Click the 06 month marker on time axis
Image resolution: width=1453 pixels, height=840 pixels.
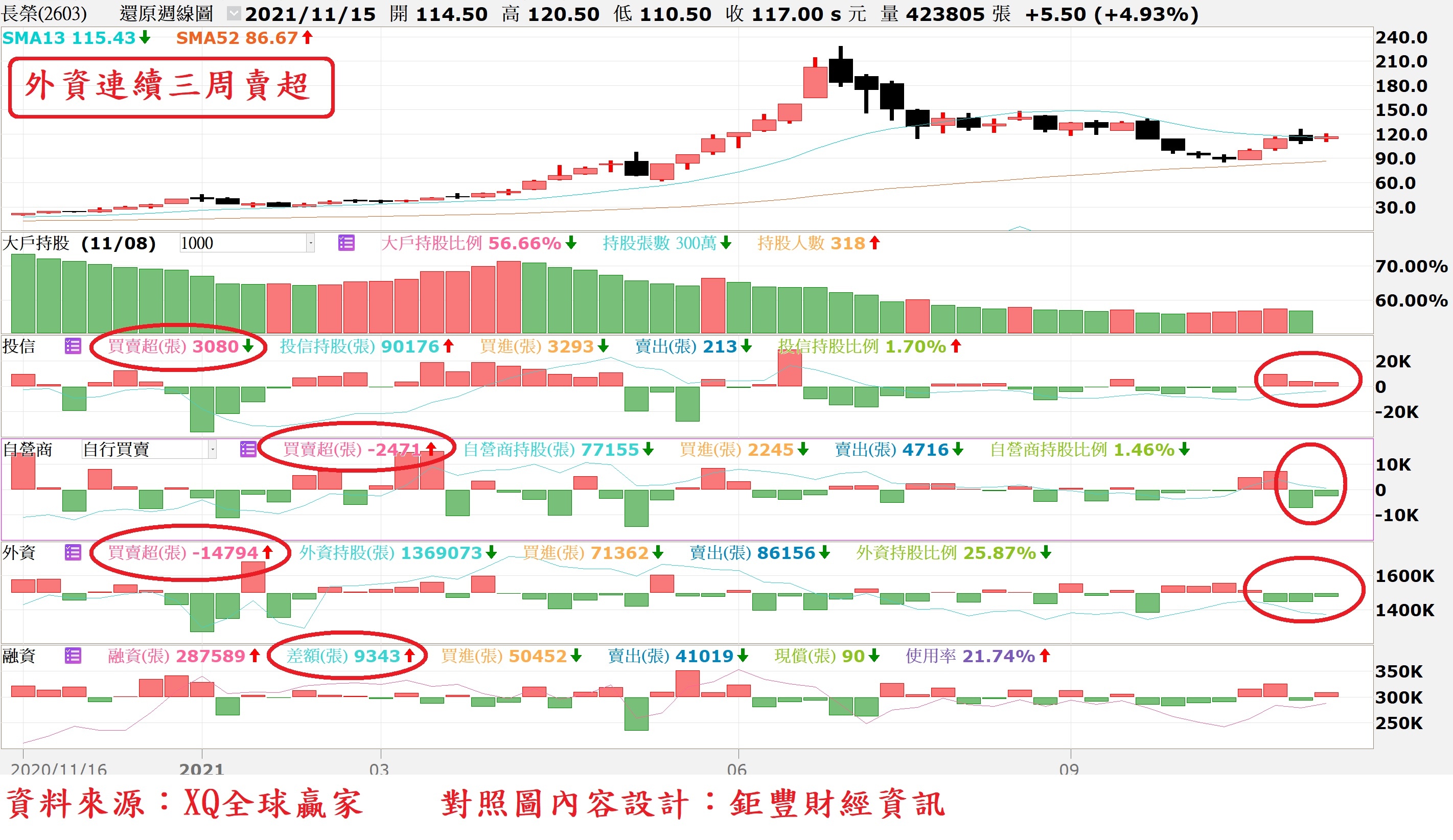coord(736,768)
